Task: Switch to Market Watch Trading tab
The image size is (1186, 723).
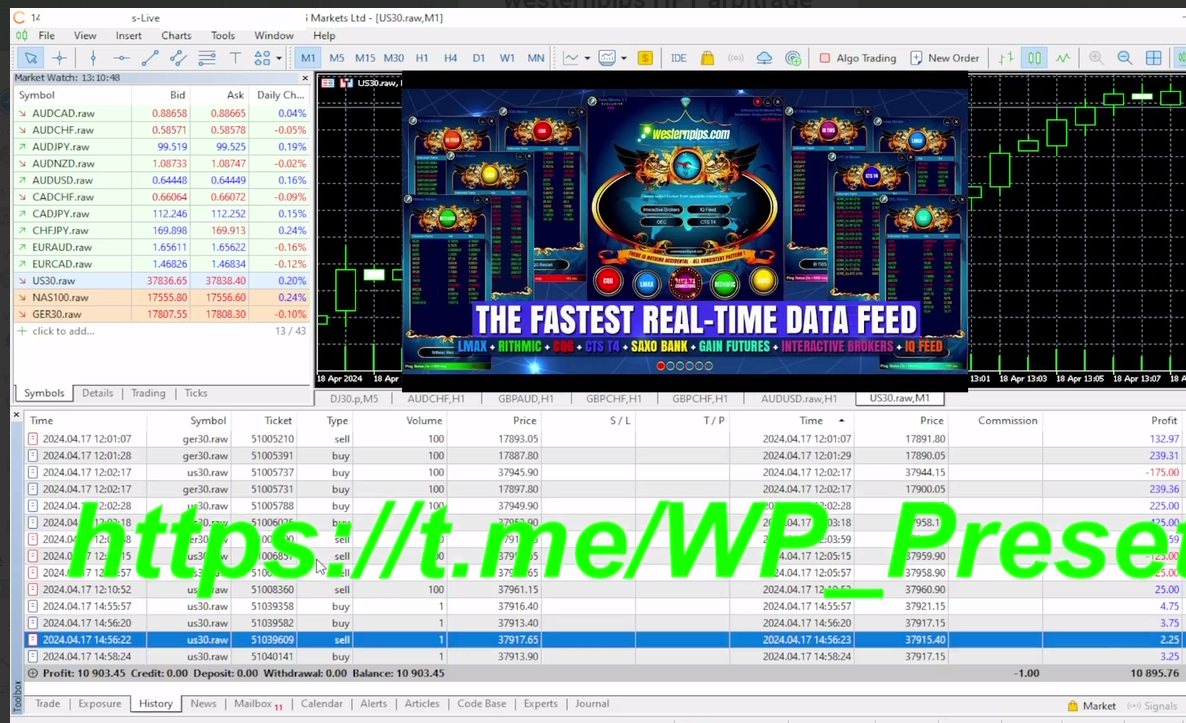Action: point(148,393)
